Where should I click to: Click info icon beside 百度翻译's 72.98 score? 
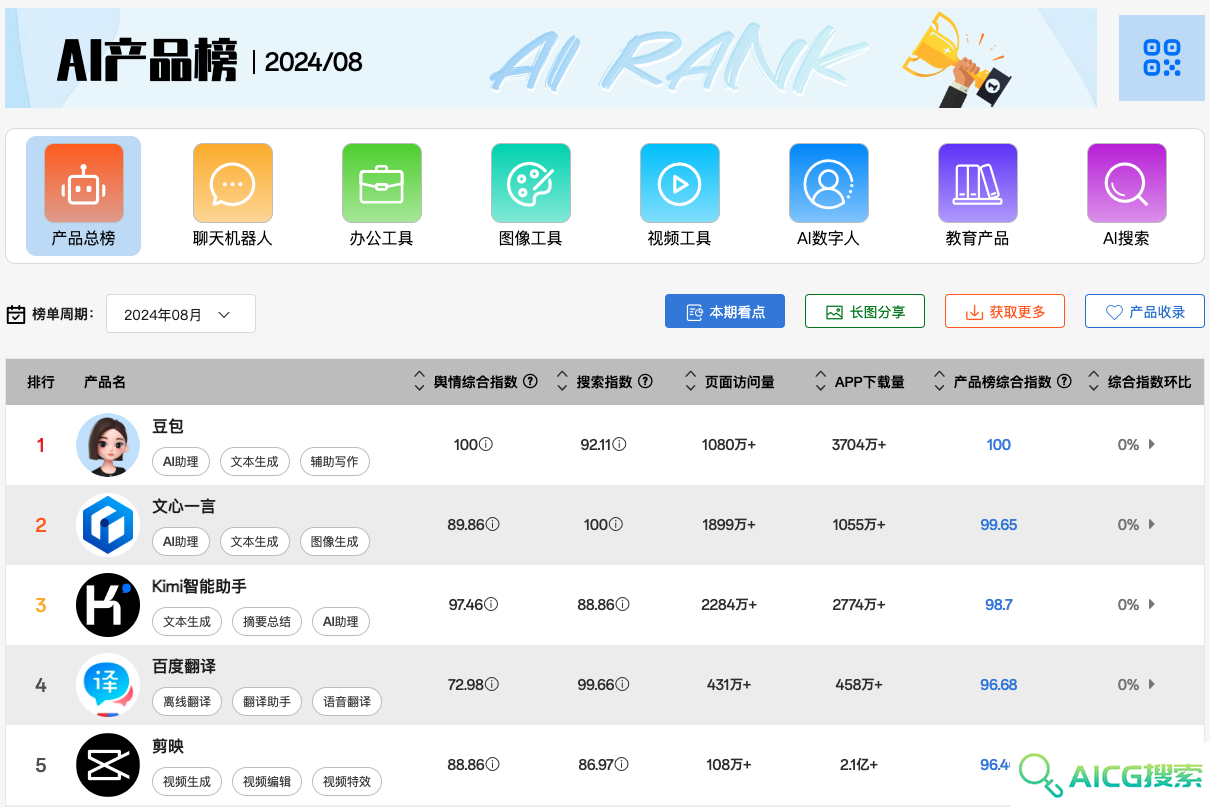pyautogui.click(x=492, y=684)
